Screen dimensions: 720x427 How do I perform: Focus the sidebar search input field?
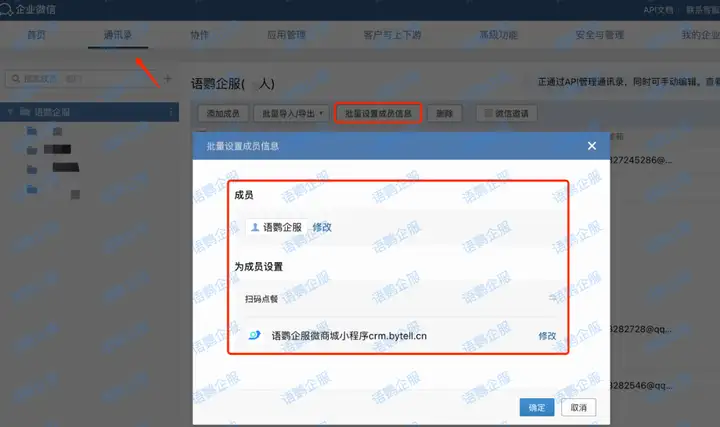[x=85, y=78]
